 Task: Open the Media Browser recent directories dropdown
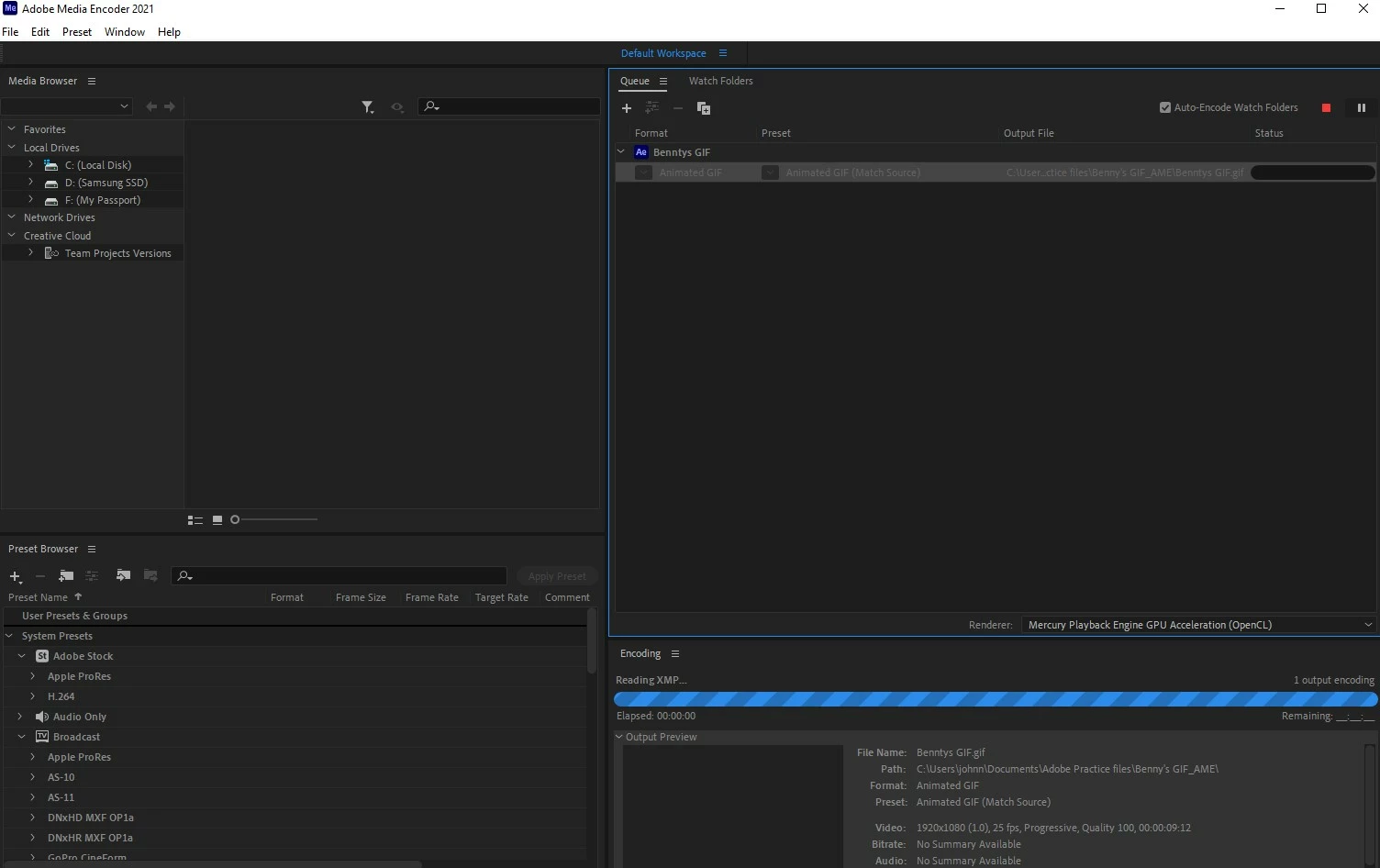tap(69, 106)
